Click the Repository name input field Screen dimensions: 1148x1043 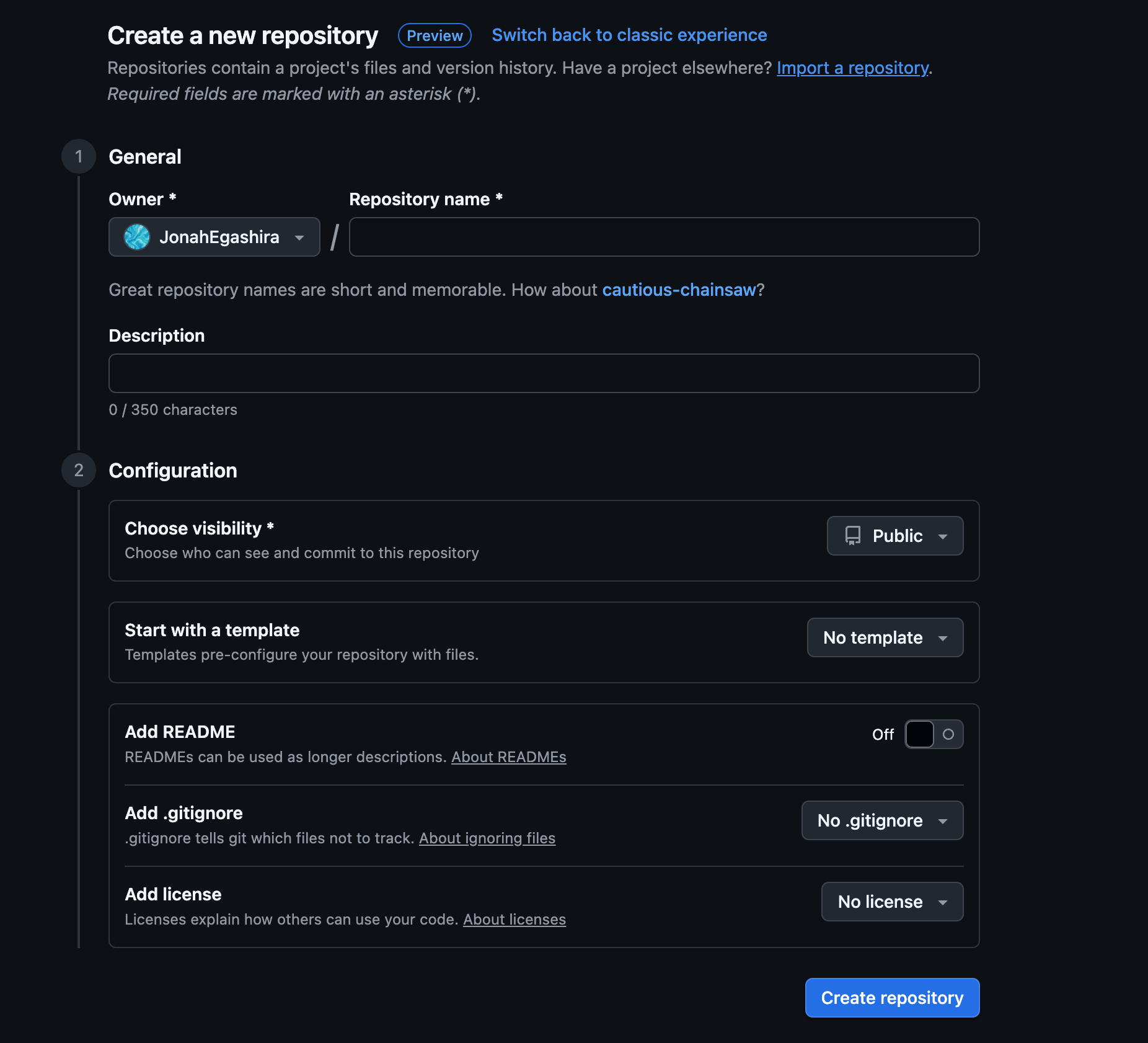click(663, 237)
